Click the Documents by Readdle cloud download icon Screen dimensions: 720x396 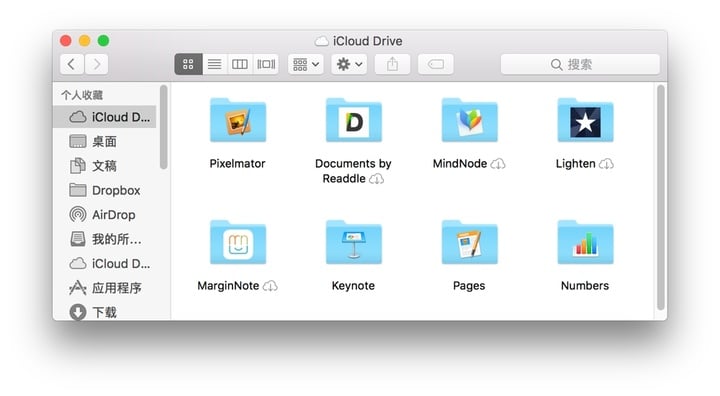[x=377, y=179]
